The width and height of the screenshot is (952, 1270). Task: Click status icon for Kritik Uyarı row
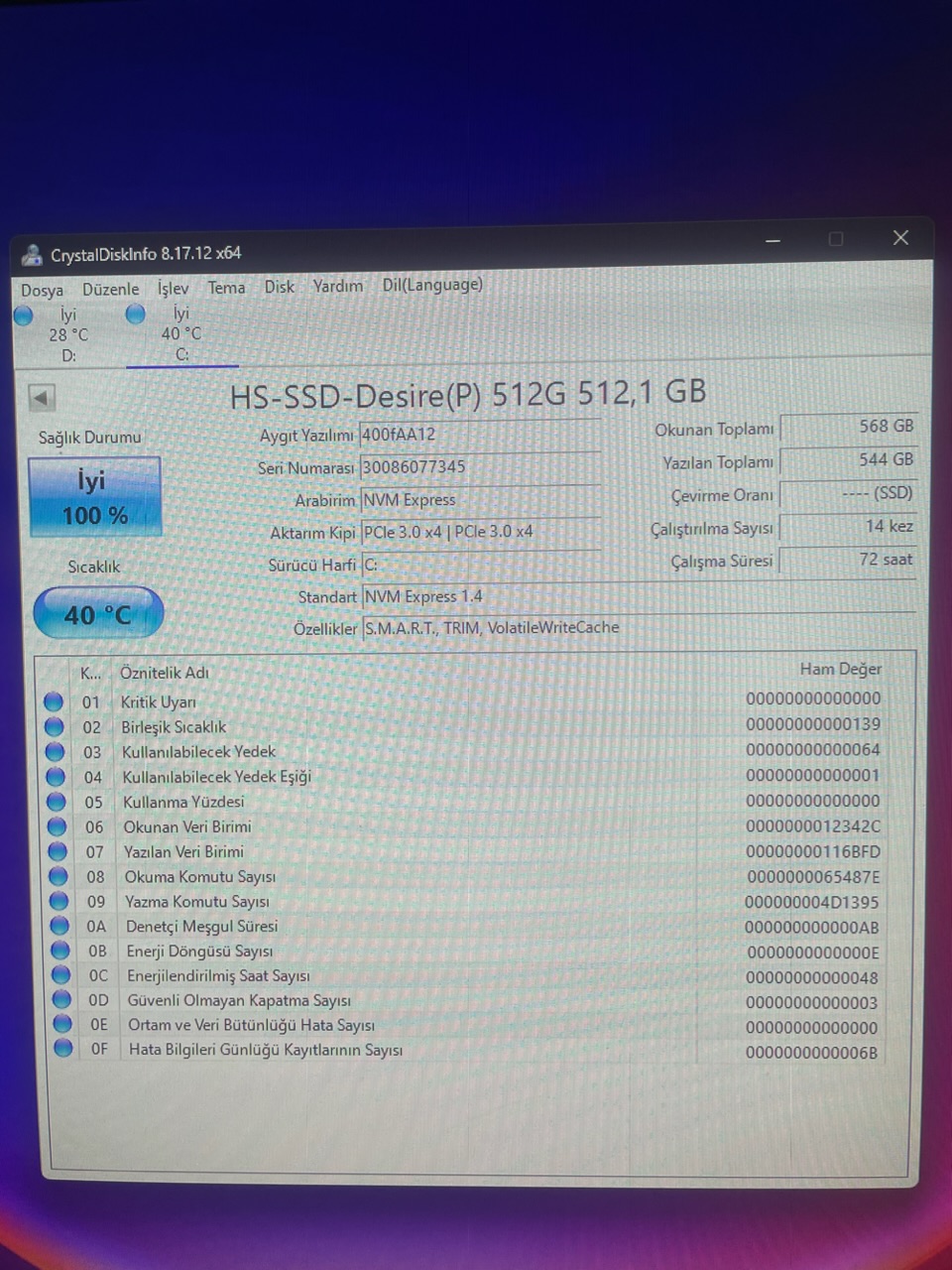[x=55, y=702]
